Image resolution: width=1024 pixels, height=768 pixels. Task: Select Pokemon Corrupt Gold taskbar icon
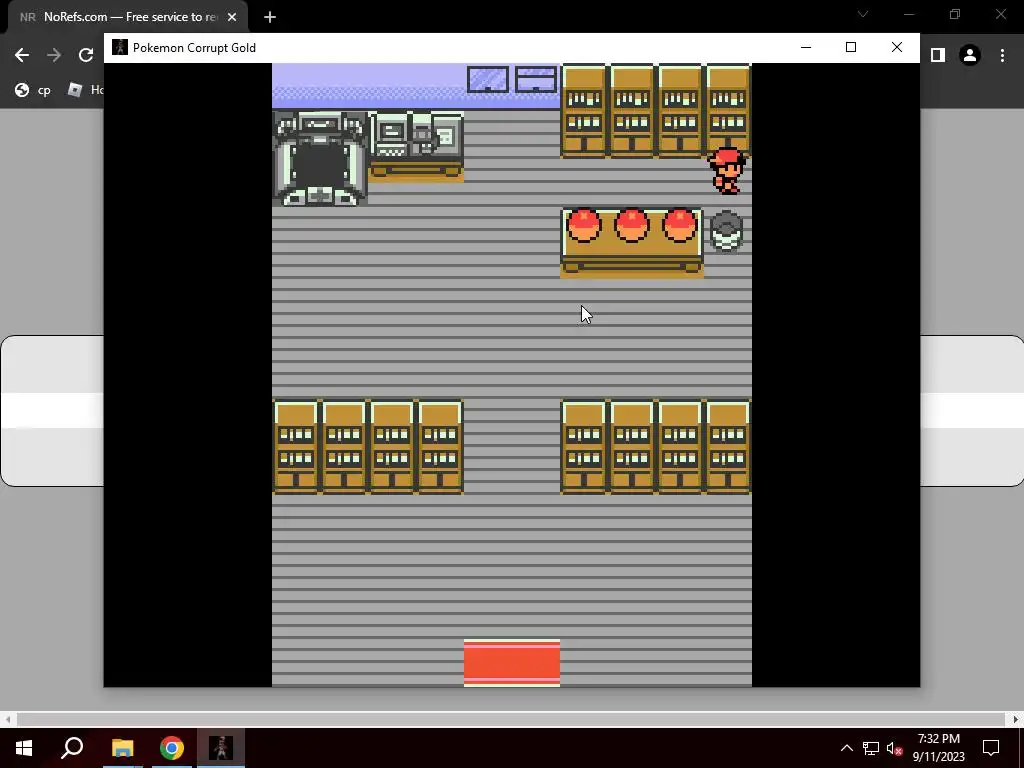click(221, 748)
